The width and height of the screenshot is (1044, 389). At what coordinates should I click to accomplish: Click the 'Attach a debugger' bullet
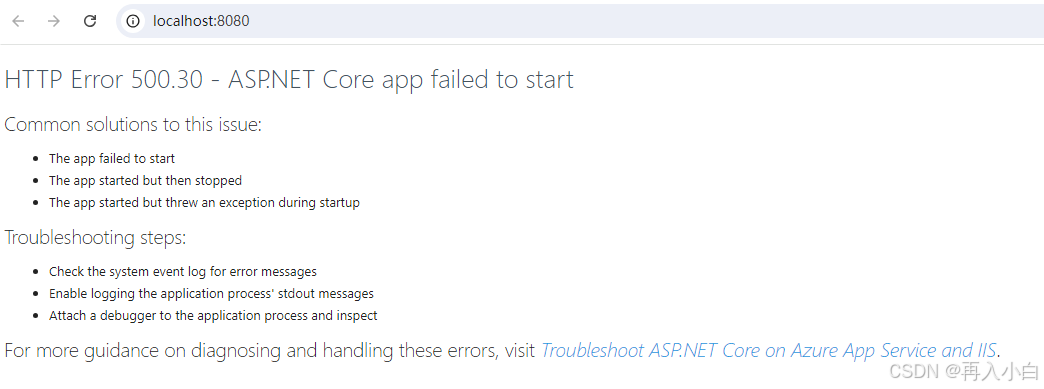[213, 316]
